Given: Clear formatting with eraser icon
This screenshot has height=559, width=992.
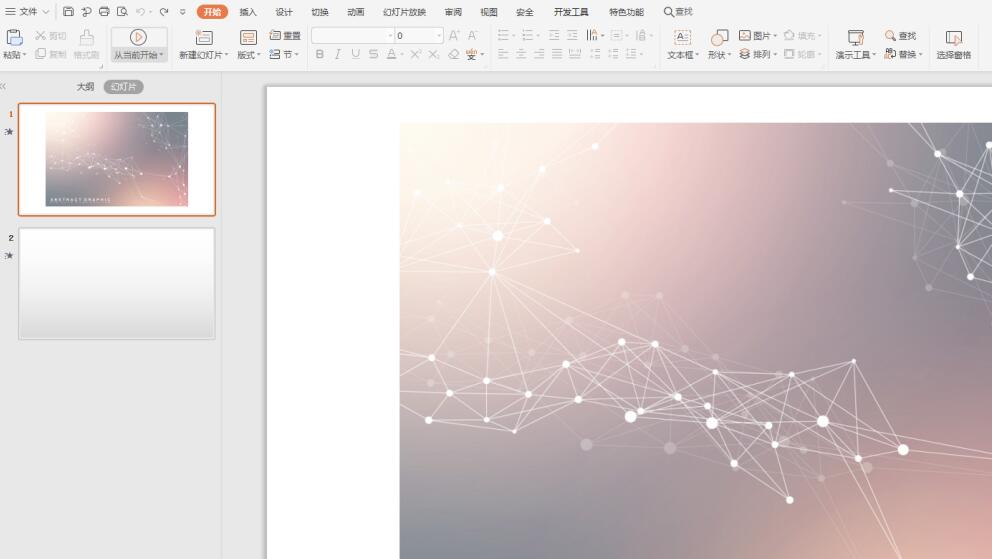Looking at the screenshot, I should click(454, 54).
